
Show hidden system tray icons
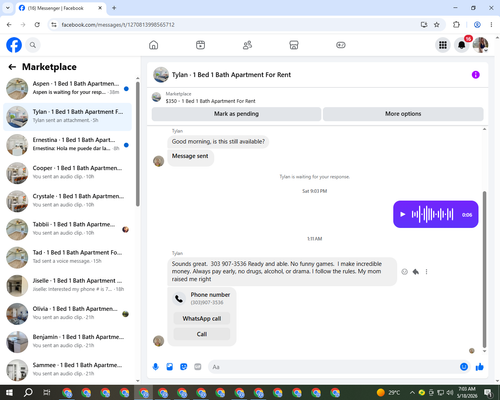412,392
